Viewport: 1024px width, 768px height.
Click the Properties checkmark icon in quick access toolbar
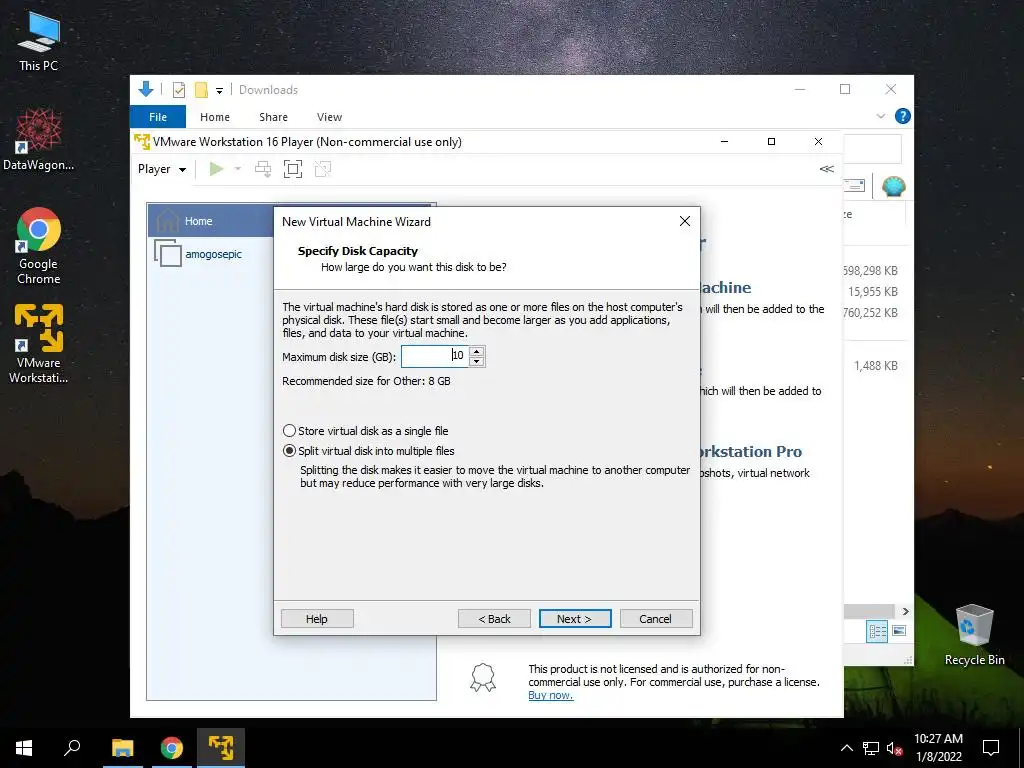[179, 89]
